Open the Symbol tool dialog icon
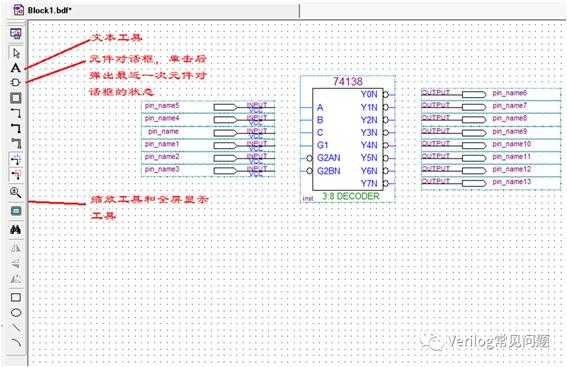 click(15, 82)
